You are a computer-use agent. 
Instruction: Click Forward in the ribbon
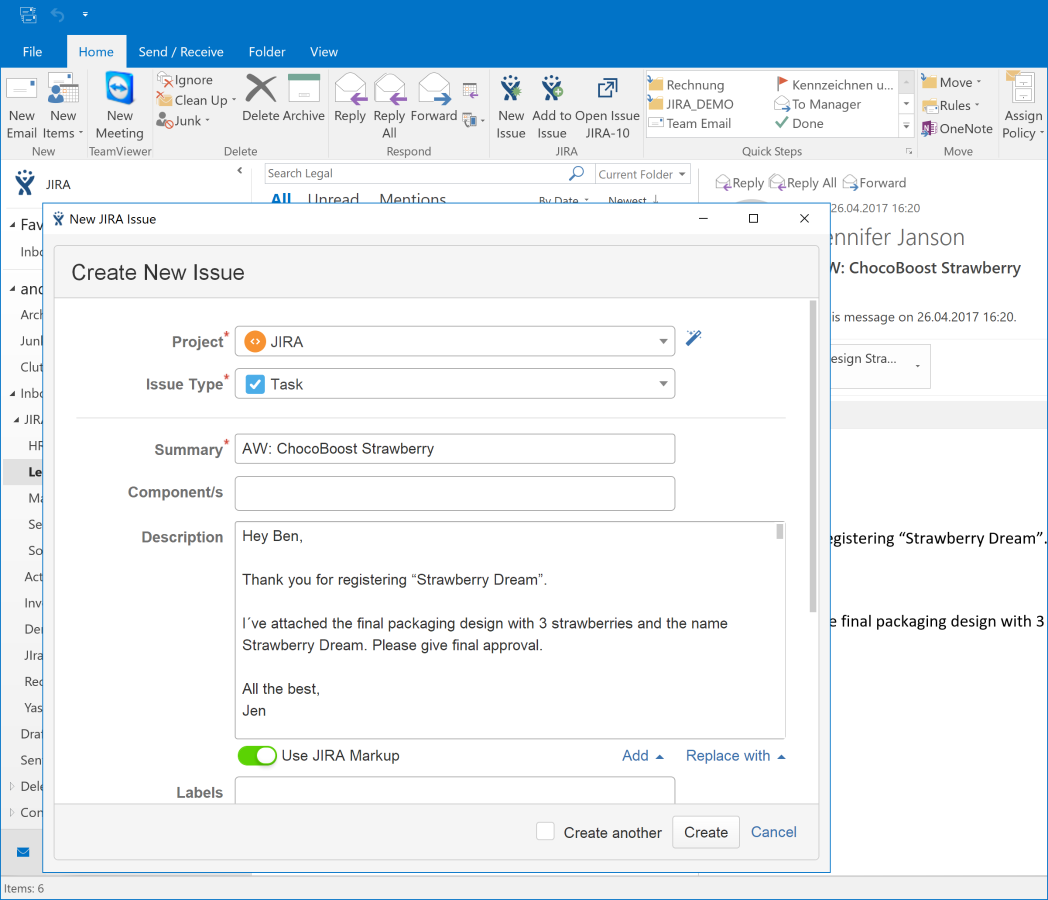tap(434, 98)
